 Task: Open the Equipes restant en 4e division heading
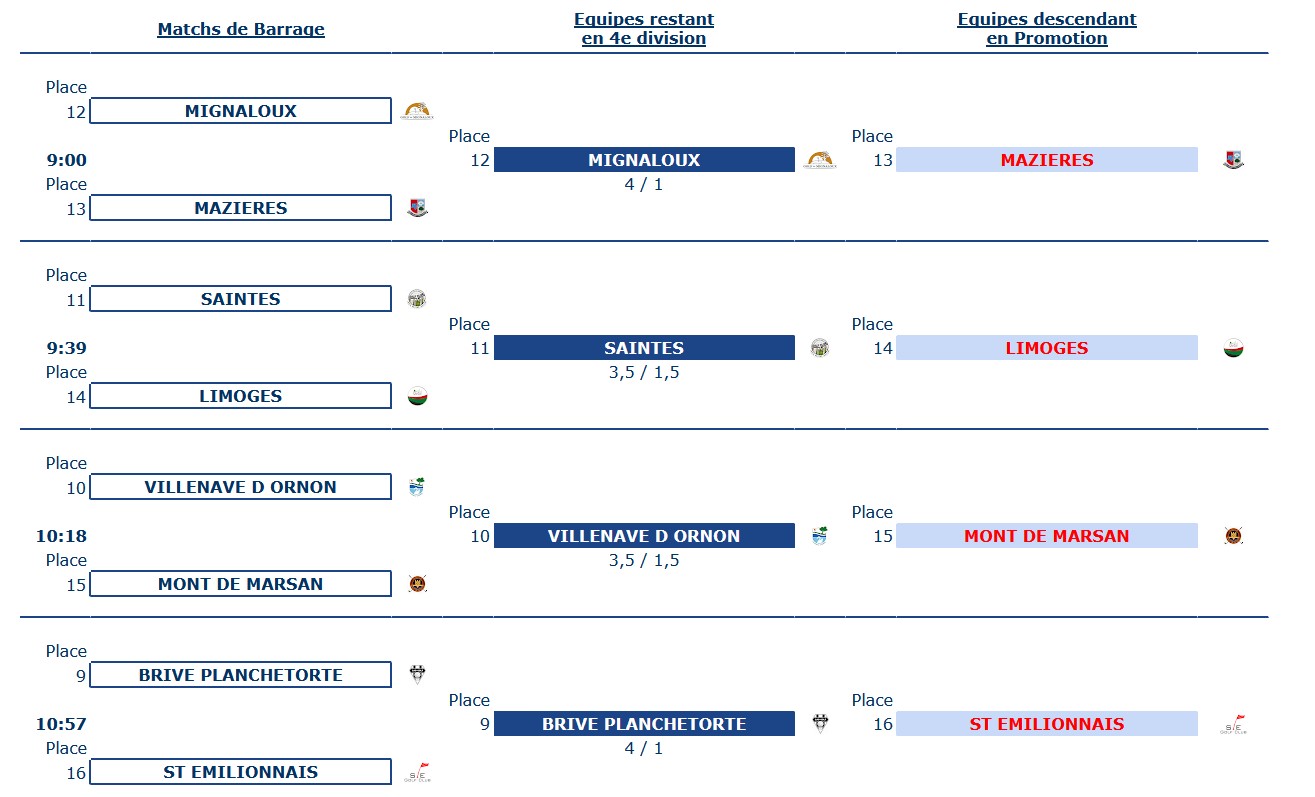pyautogui.click(x=644, y=29)
